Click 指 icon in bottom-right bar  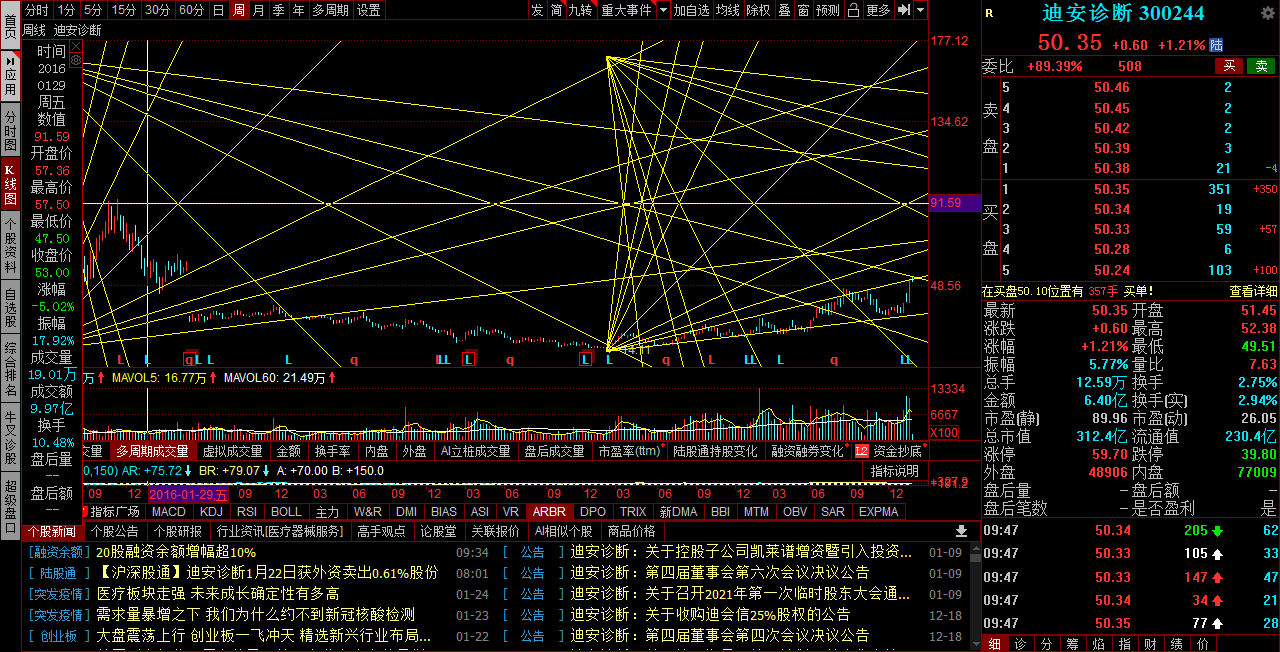pyautogui.click(x=1124, y=644)
